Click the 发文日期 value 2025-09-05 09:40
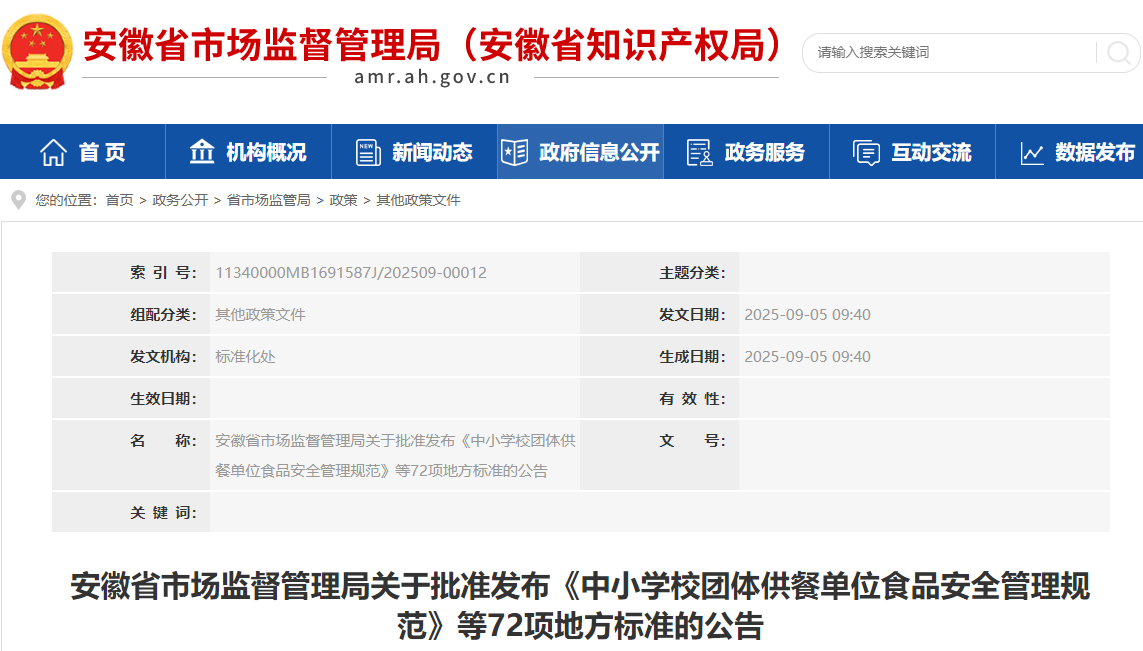The image size is (1143, 651). pyautogui.click(x=807, y=314)
